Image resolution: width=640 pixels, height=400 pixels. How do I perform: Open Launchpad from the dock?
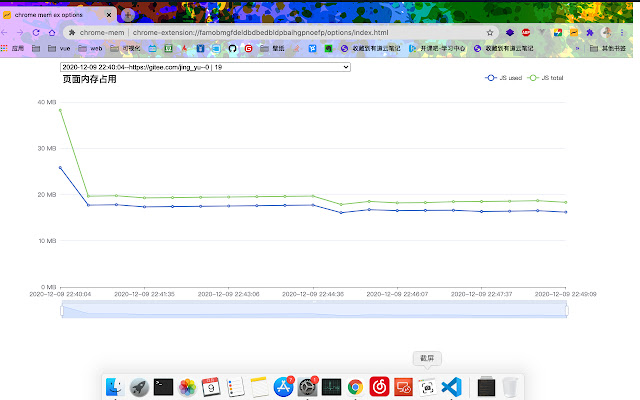[x=139, y=387]
